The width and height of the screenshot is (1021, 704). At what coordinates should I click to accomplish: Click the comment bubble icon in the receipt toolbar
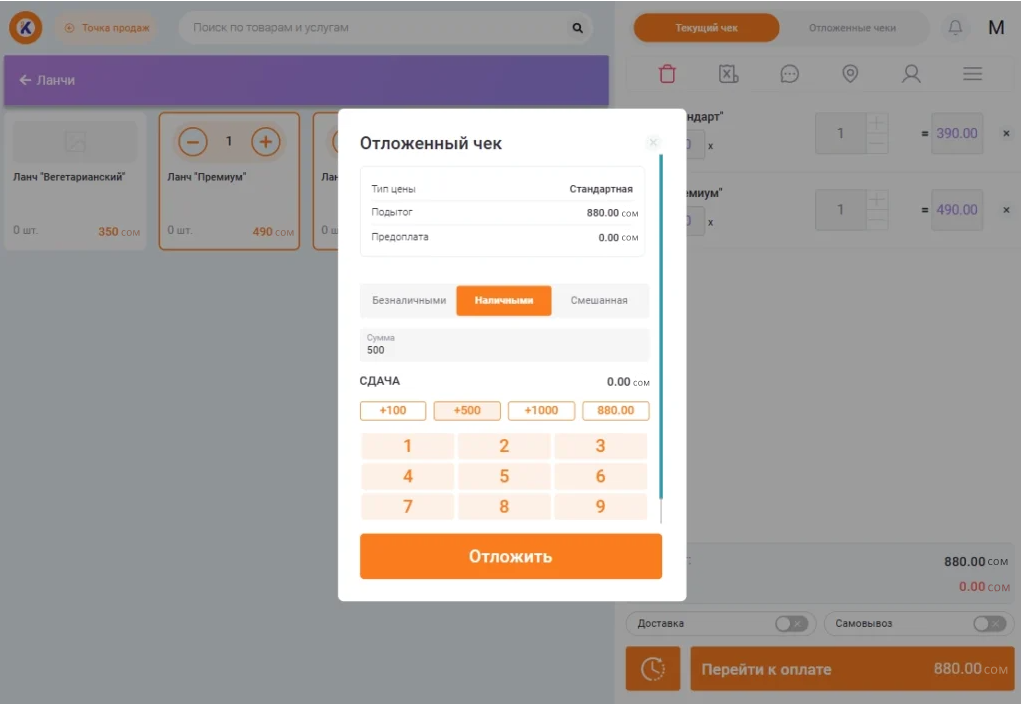coord(789,74)
